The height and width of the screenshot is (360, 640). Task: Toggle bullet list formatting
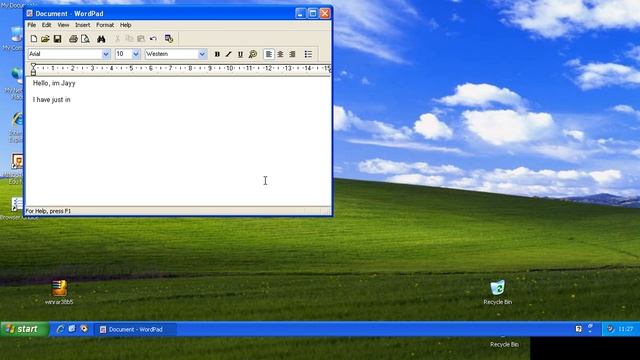tap(308, 54)
